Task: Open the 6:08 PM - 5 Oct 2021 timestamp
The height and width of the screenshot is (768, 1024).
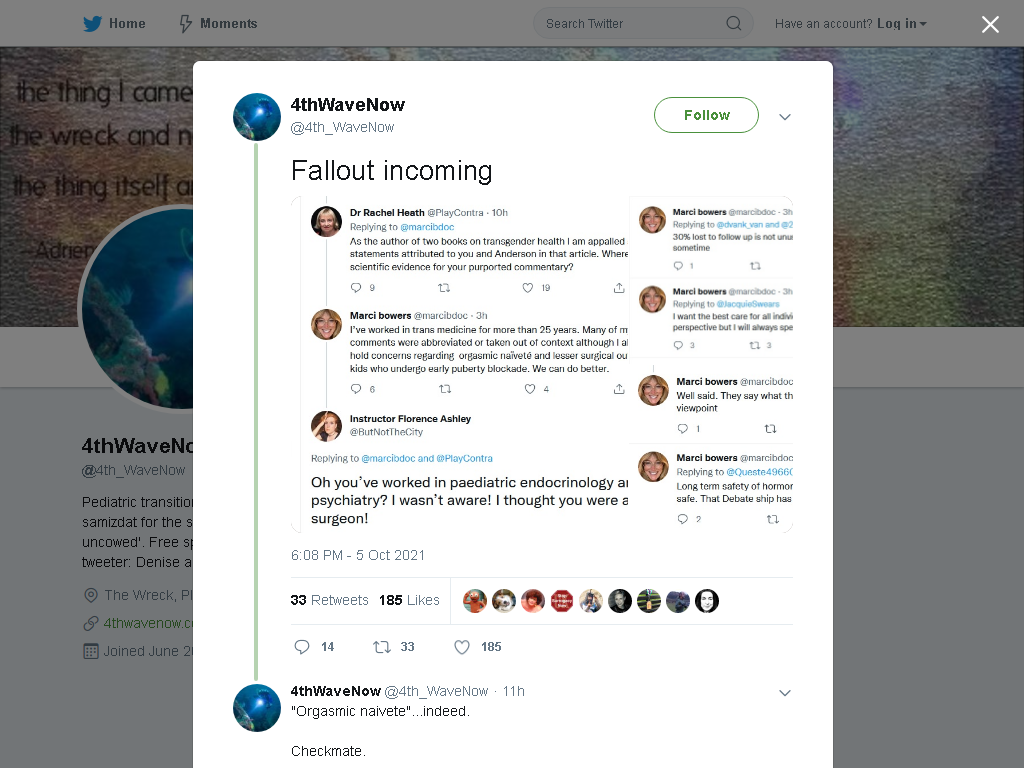Action: pyautogui.click(x=358, y=555)
